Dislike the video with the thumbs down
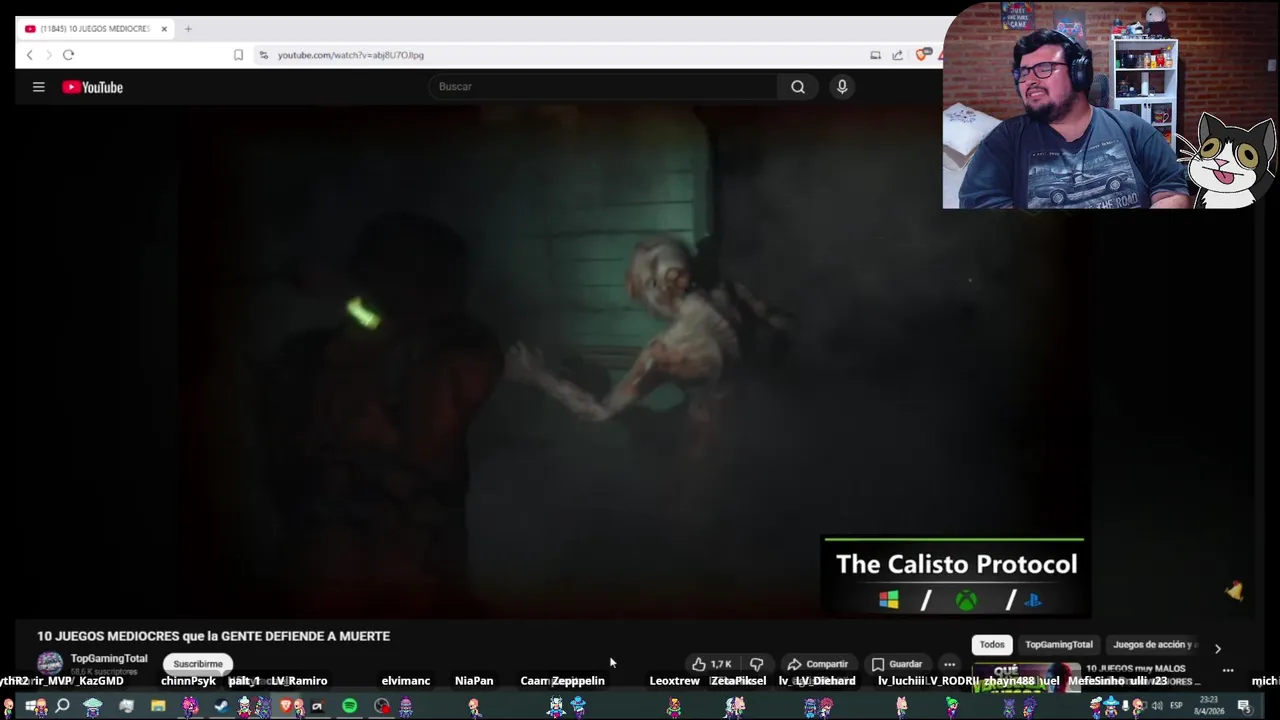The image size is (1280, 720). (x=757, y=664)
